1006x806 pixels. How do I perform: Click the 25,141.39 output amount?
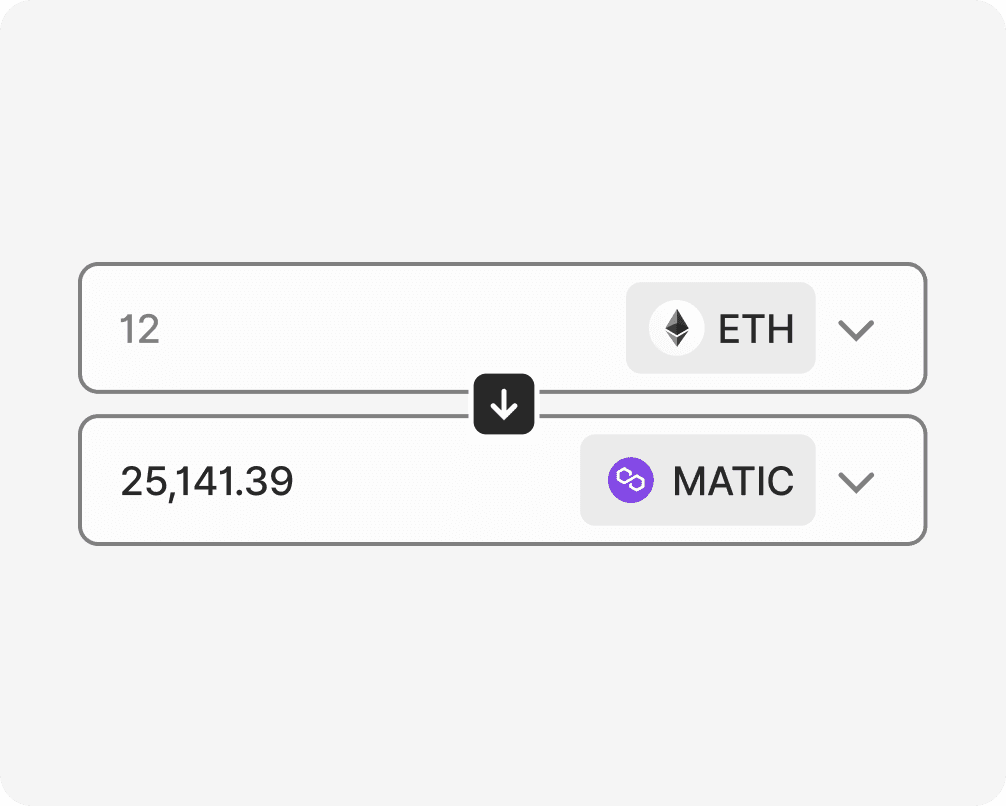pos(207,481)
